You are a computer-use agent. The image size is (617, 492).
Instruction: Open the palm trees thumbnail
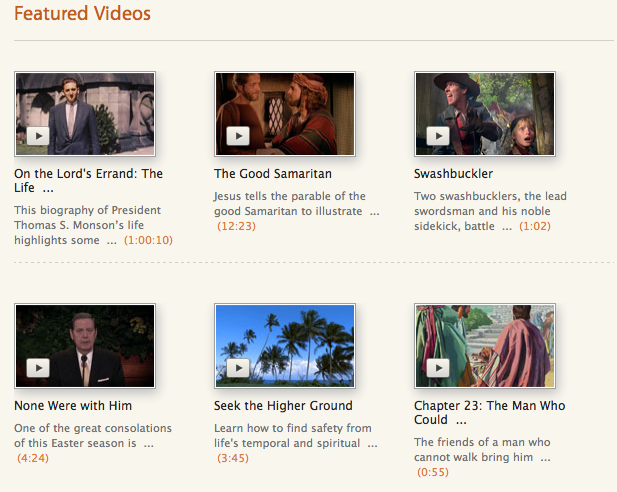point(285,346)
